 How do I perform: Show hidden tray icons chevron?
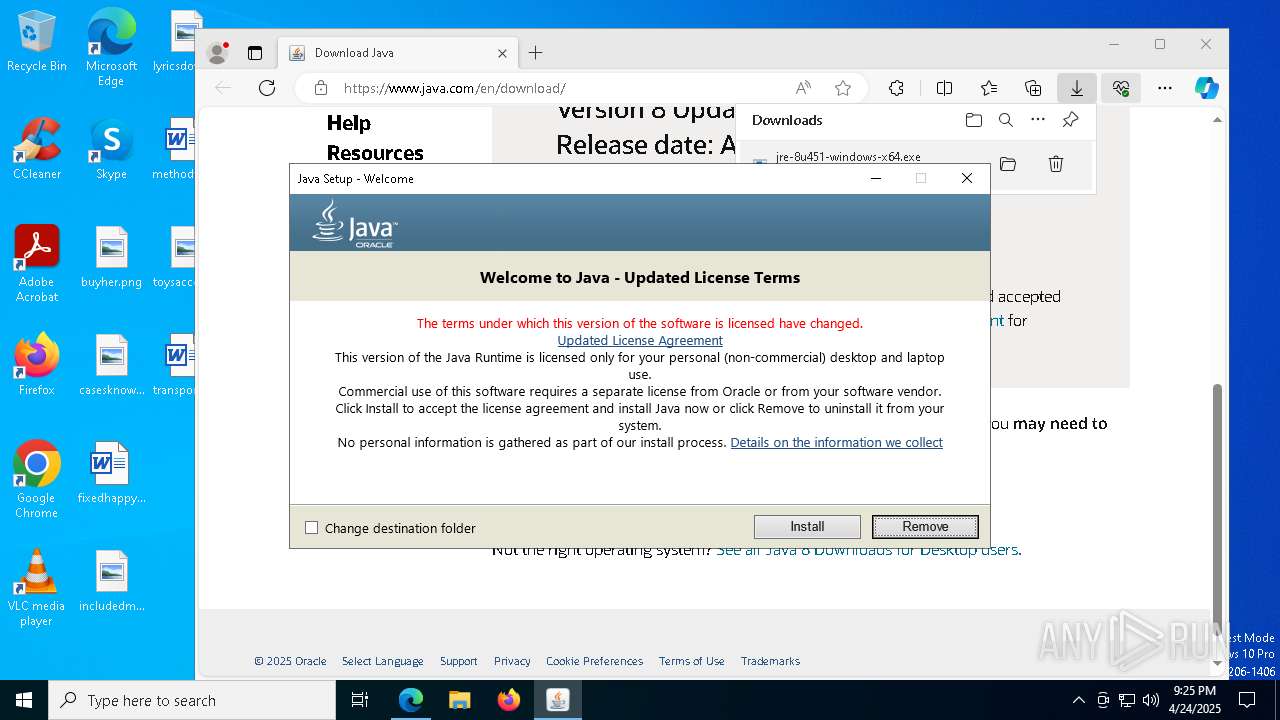coord(1078,700)
